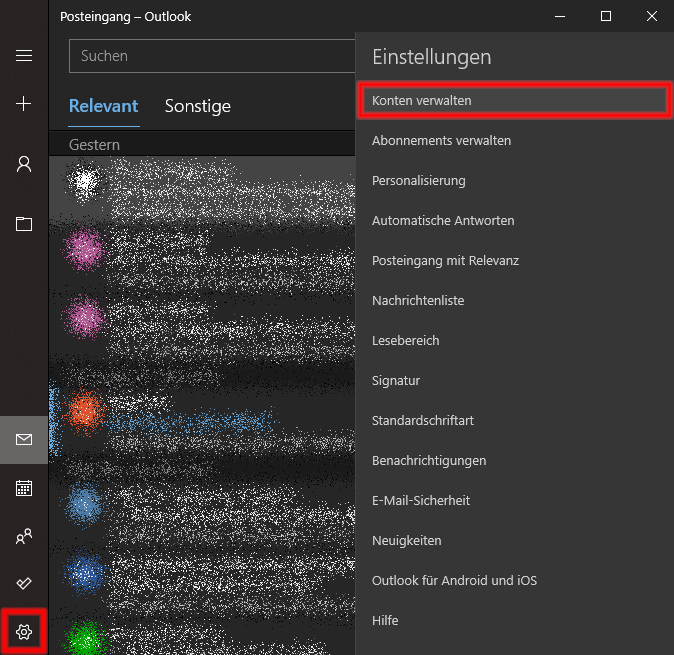Open folders via the folder icon
The image size is (674, 655).
click(24, 224)
